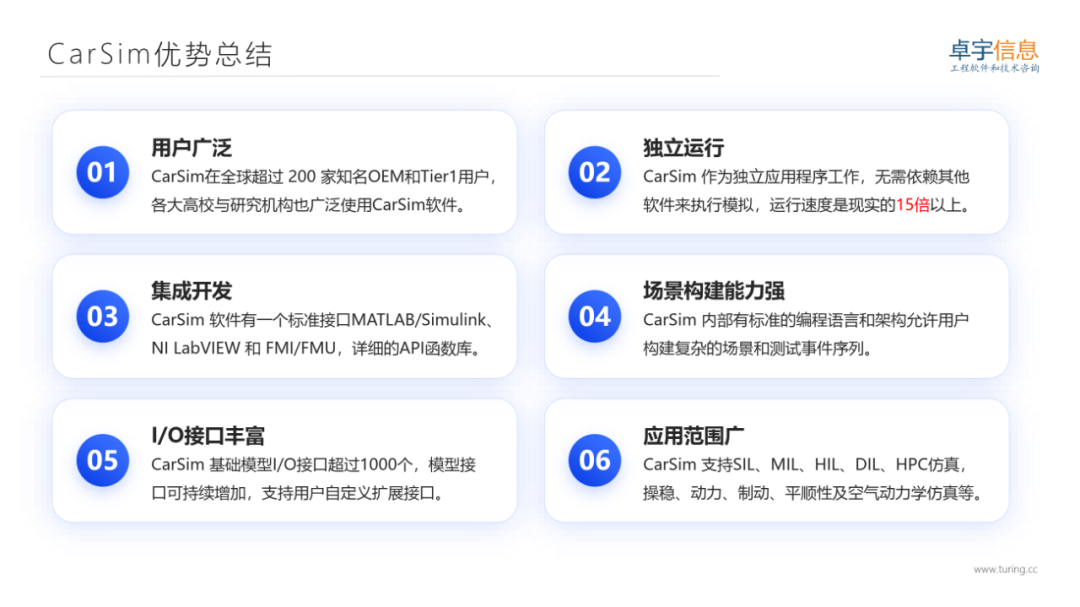Click the blue 04 number badge
The width and height of the screenshot is (1080, 607).
coord(594,316)
